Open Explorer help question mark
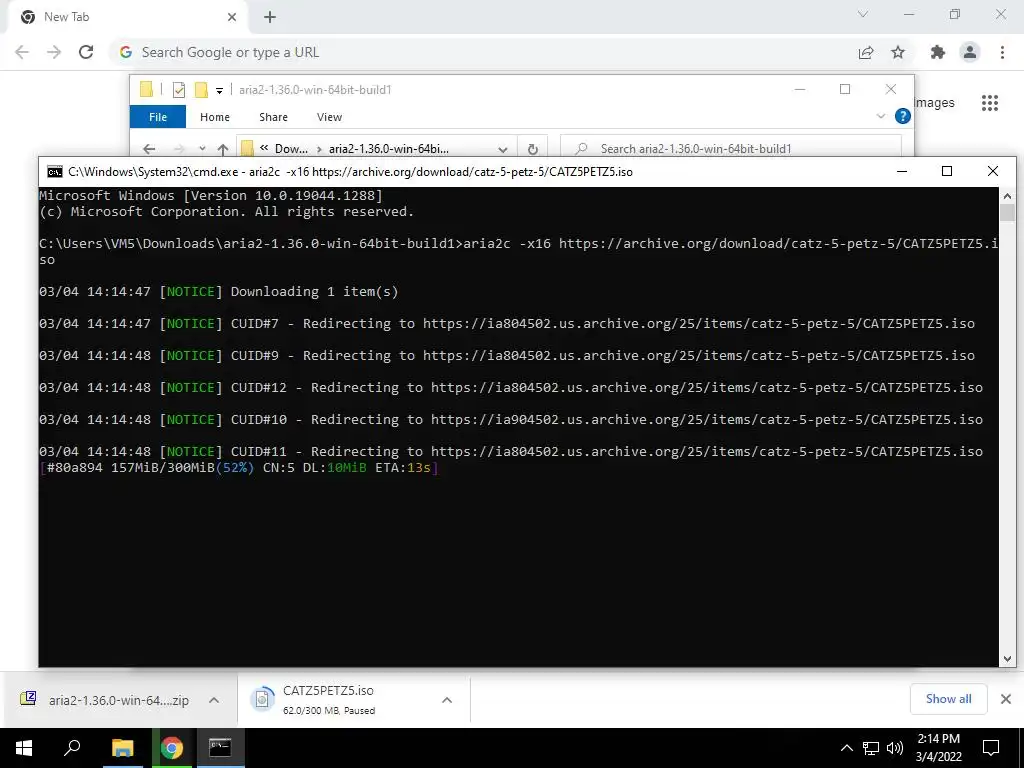Screen dimensions: 1024x768 tap(903, 116)
